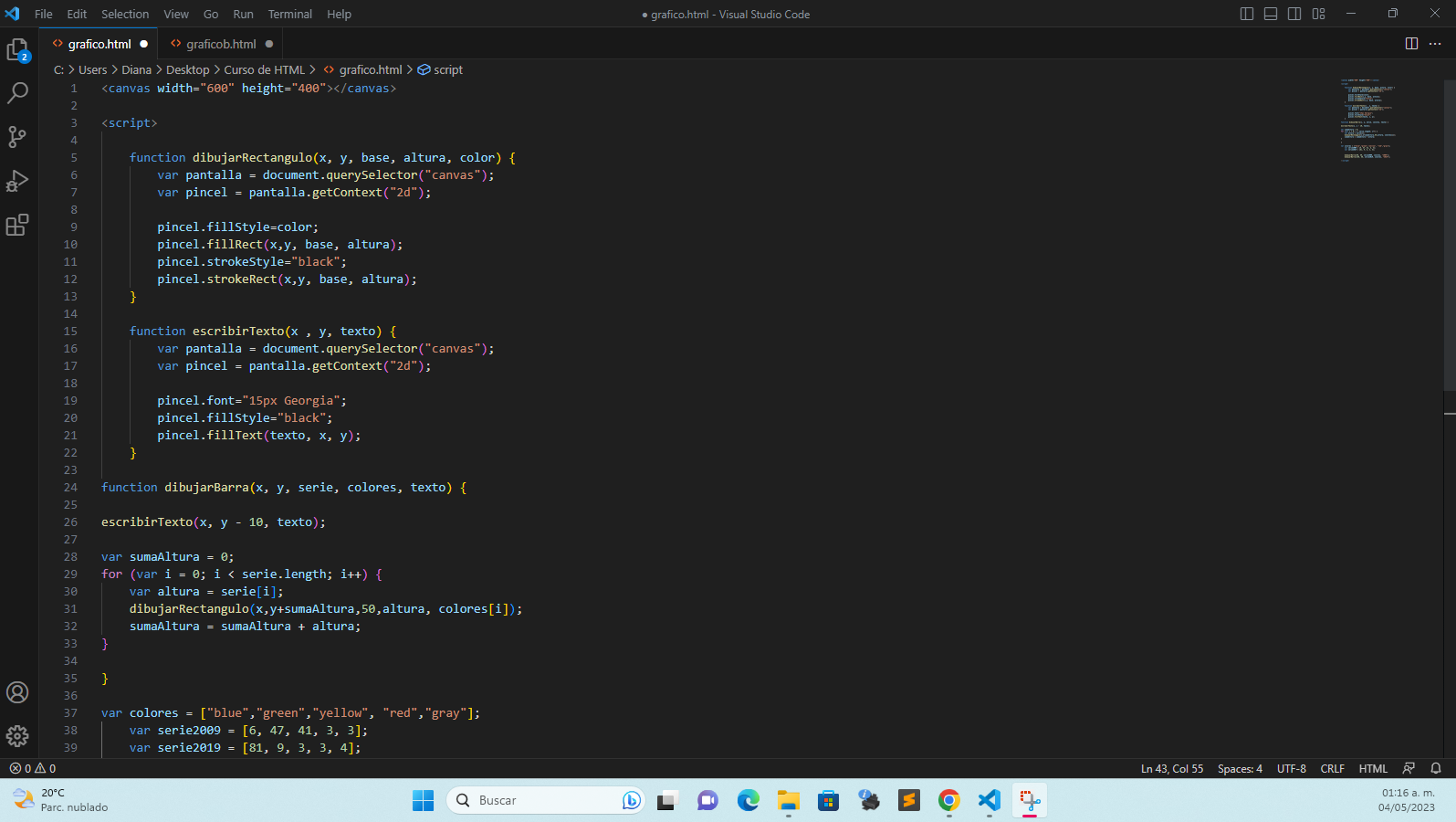Toggle the Secondary Side Bar layout icon
Viewport: 1456px width, 822px height.
tap(1294, 14)
